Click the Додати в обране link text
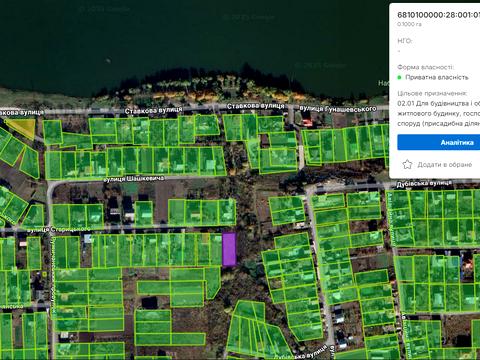This screenshot has width=480, height=360. (445, 165)
